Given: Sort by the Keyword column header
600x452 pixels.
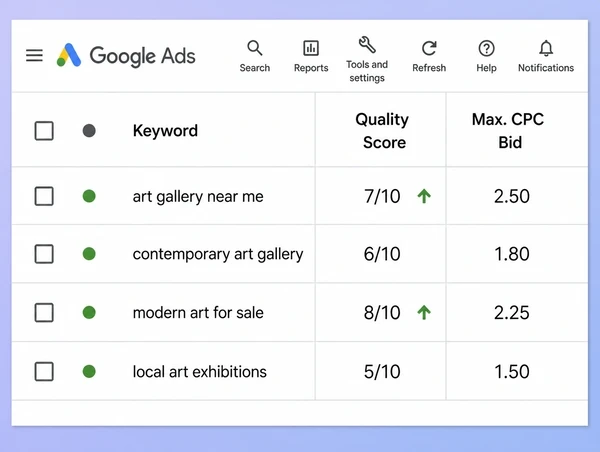Looking at the screenshot, I should 165,131.
